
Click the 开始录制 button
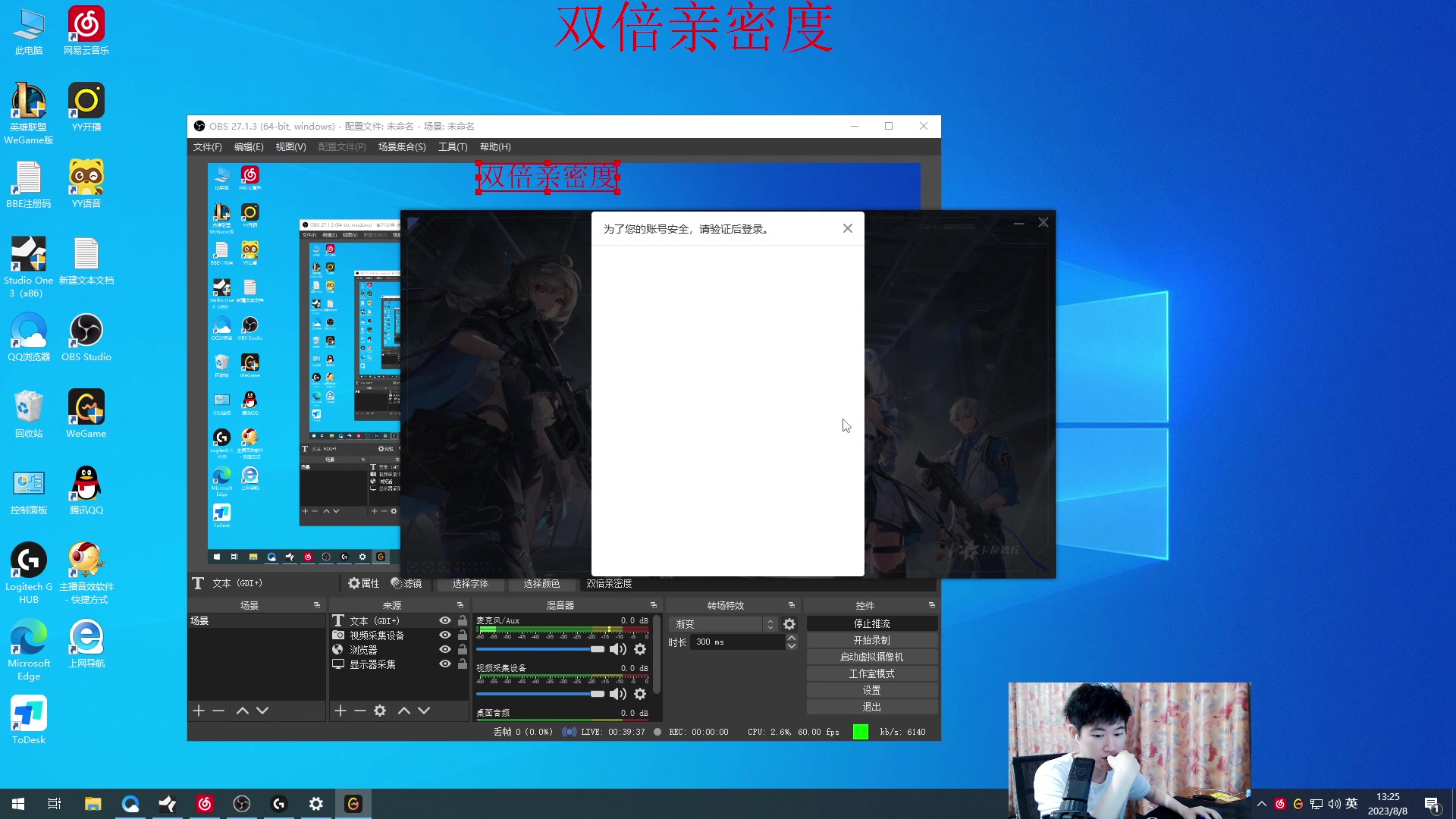pos(872,640)
